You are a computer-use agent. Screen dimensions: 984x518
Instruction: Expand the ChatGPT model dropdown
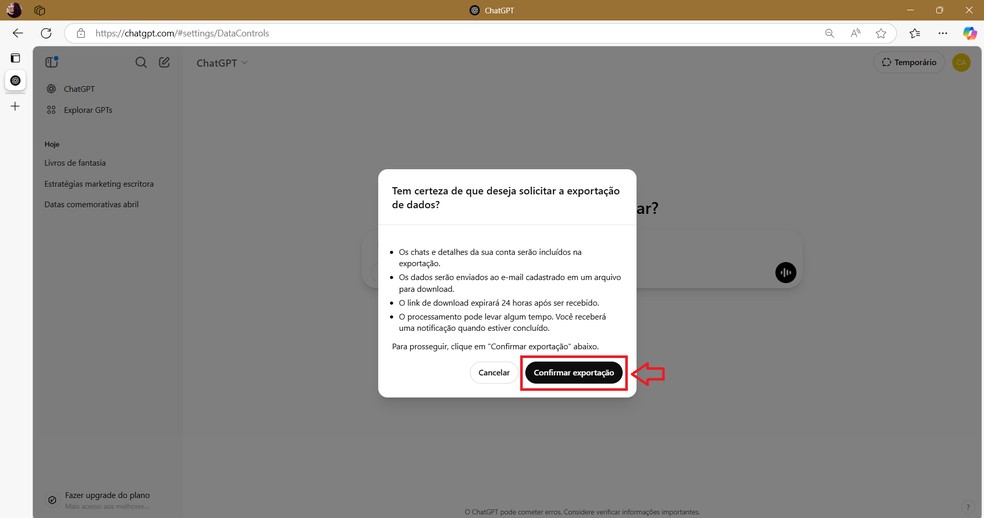[222, 63]
